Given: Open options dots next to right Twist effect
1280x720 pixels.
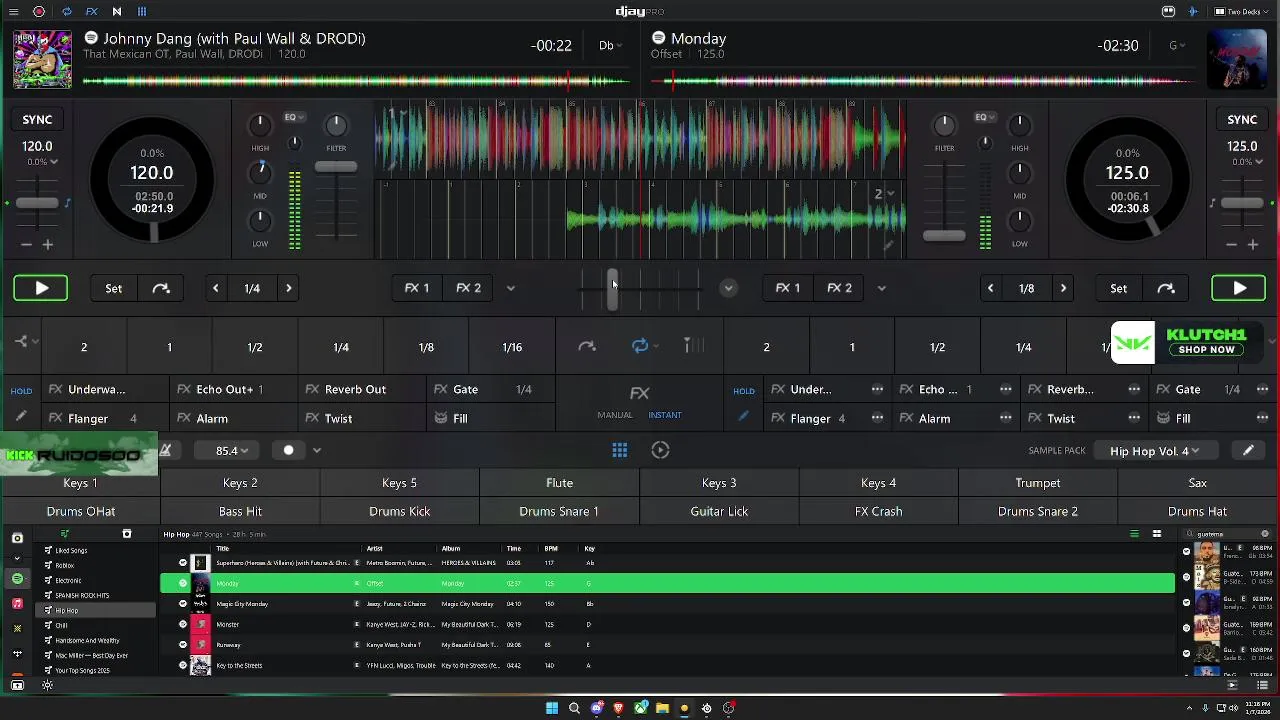Looking at the screenshot, I should [x=1134, y=418].
